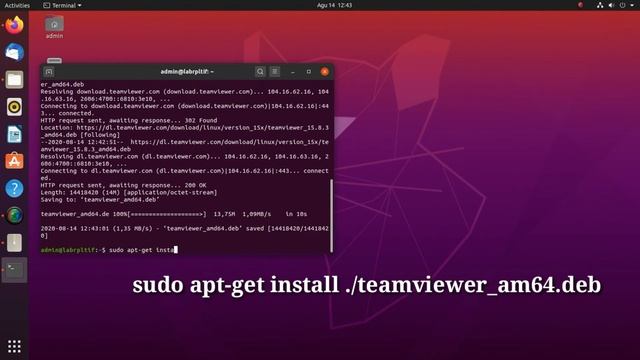This screenshot has width=640, height=360.
Task: Maximize the terminal window
Action: pos(309,72)
